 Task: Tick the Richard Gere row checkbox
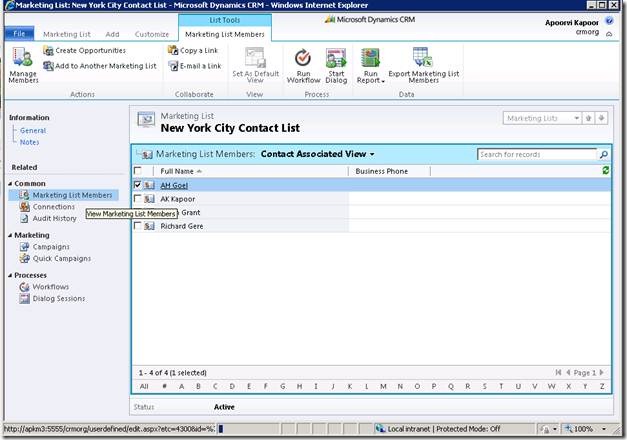point(137,226)
